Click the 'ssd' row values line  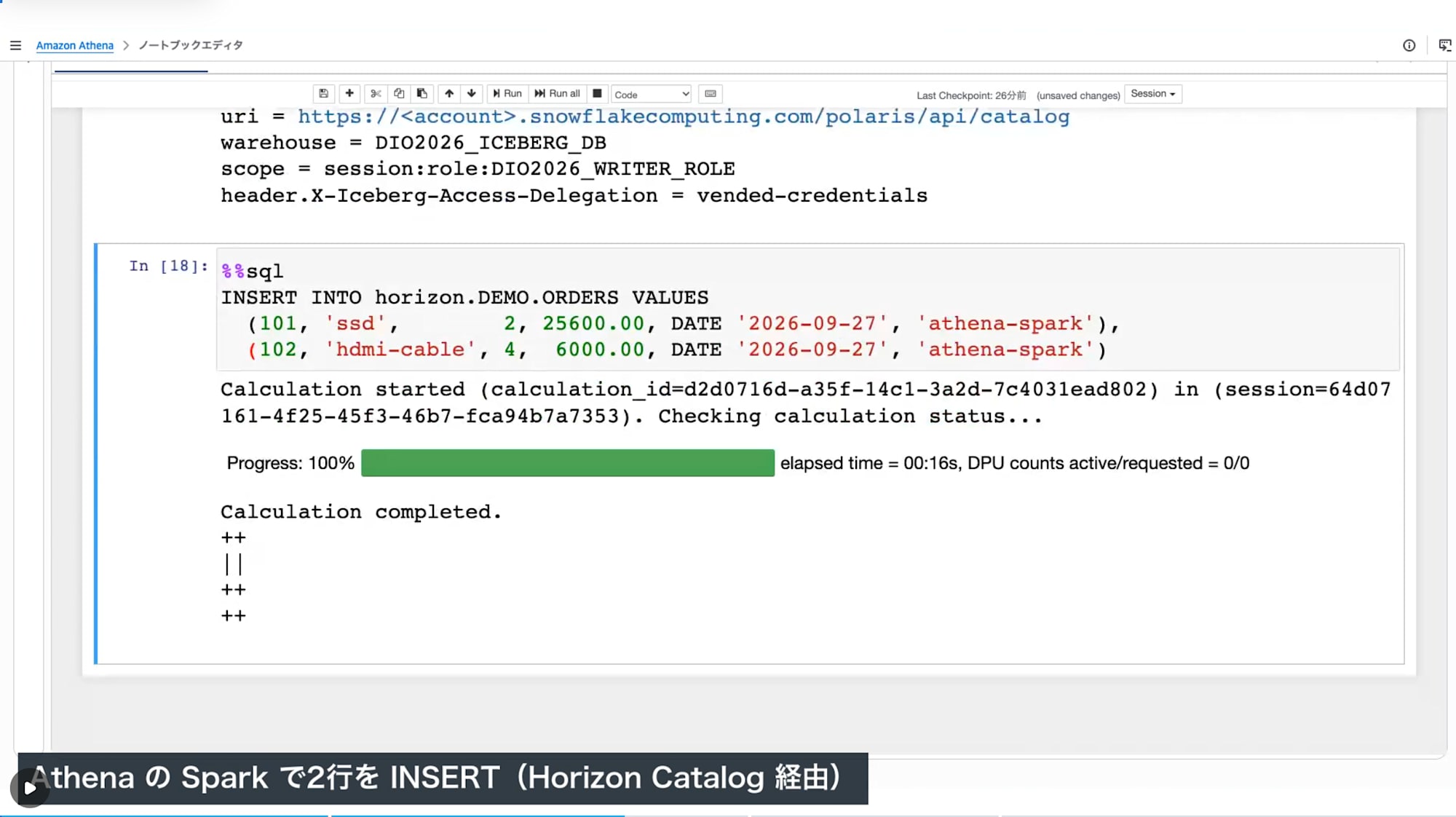tap(683, 323)
